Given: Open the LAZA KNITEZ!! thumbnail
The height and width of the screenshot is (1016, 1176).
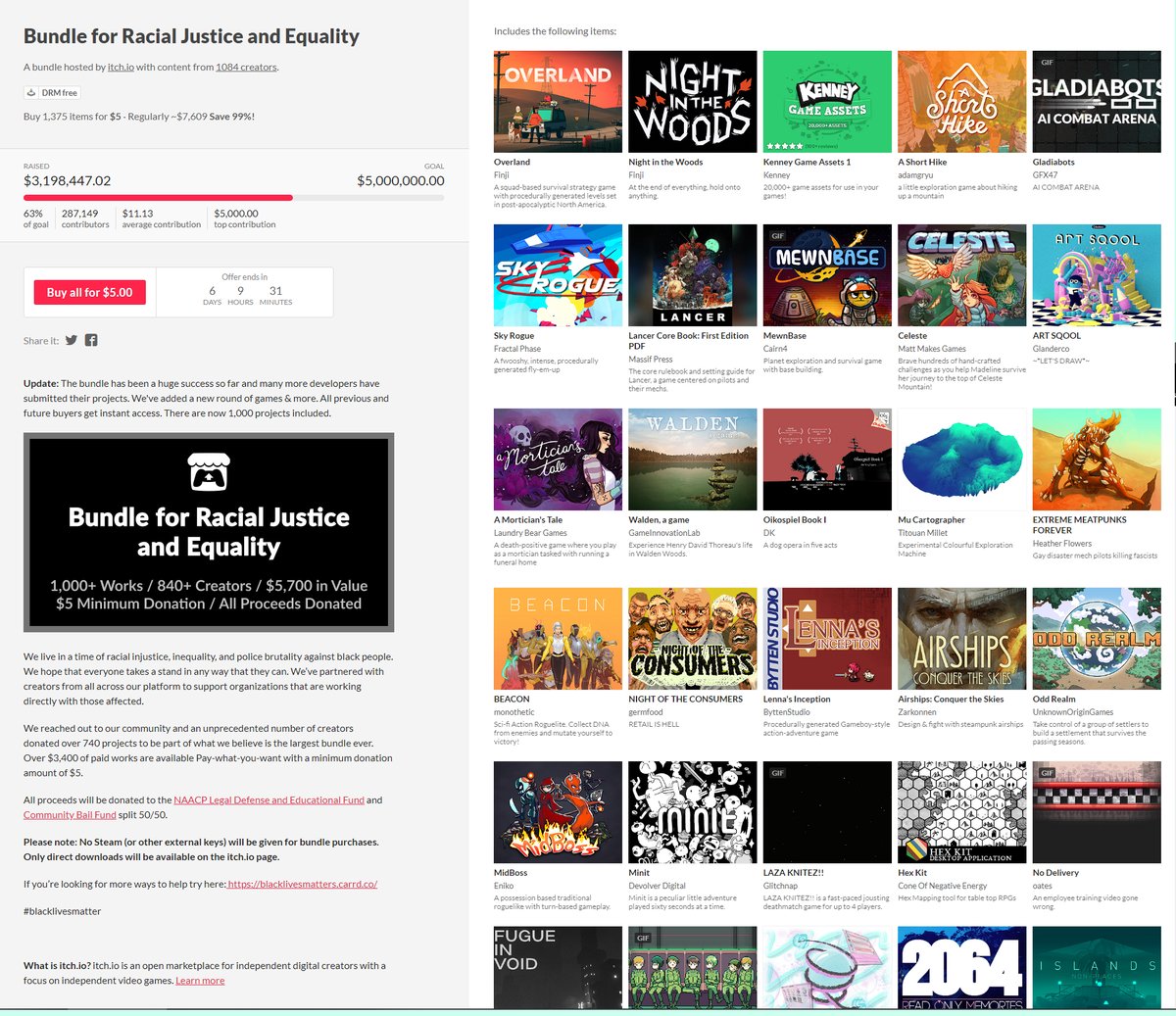Looking at the screenshot, I should 827,812.
